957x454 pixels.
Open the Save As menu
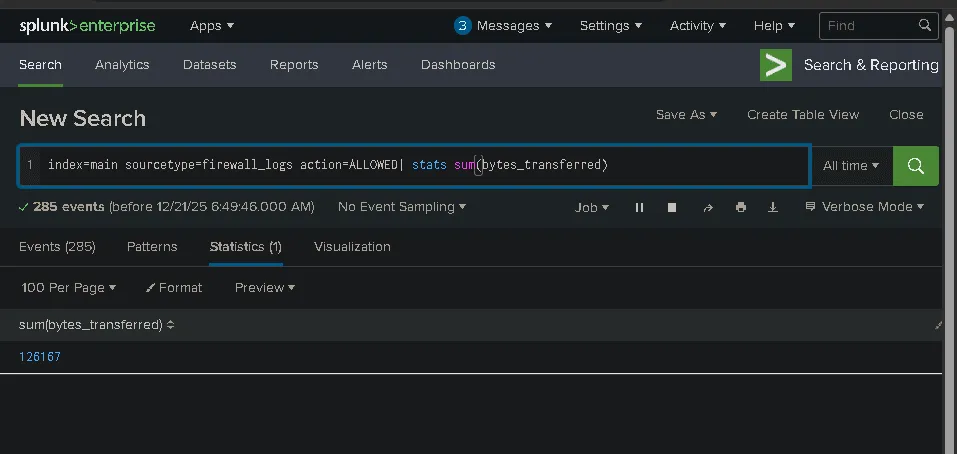pos(686,115)
